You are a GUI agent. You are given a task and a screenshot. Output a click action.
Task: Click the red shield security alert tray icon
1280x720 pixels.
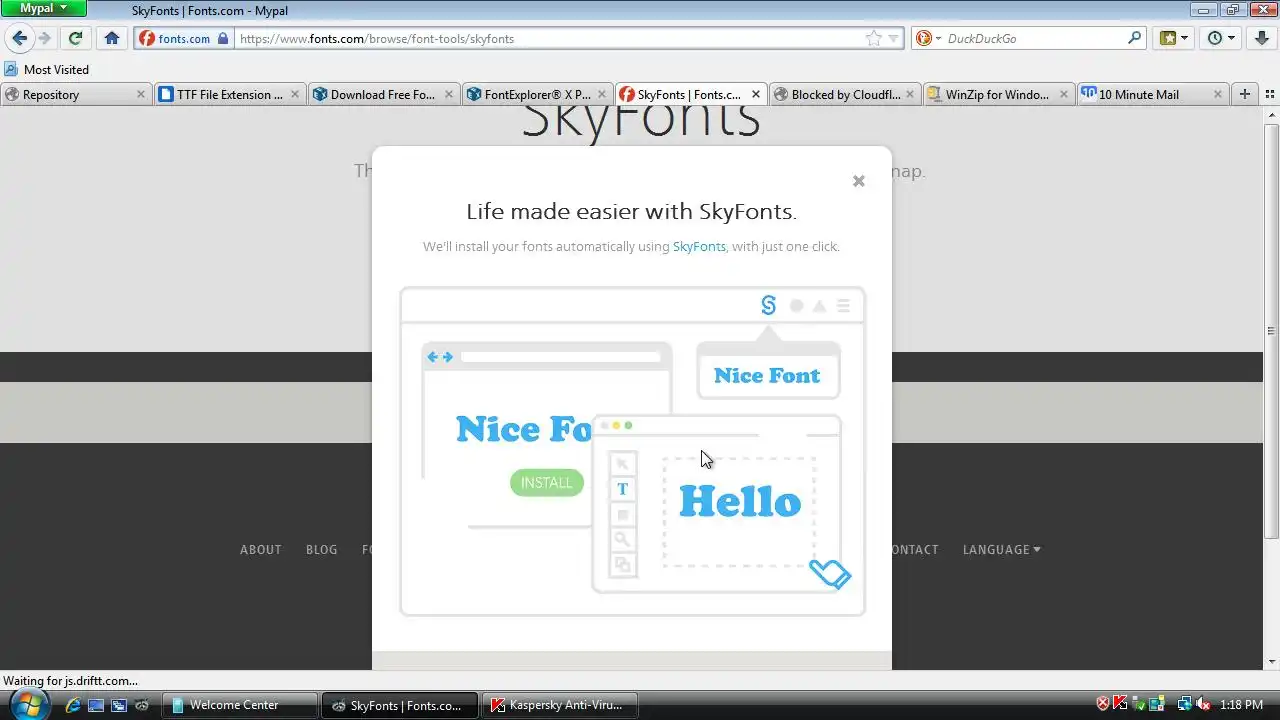[1103, 704]
